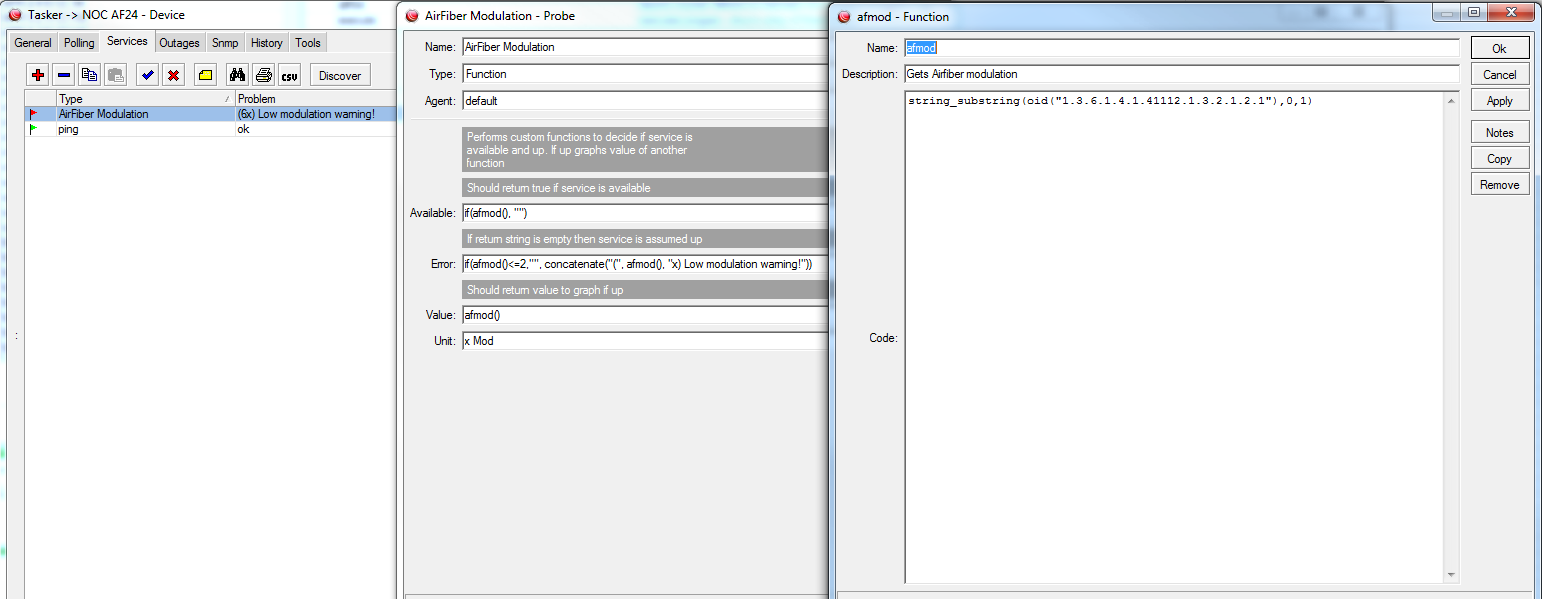
Task: Add a comment with the yellow note icon
Action: [205, 75]
